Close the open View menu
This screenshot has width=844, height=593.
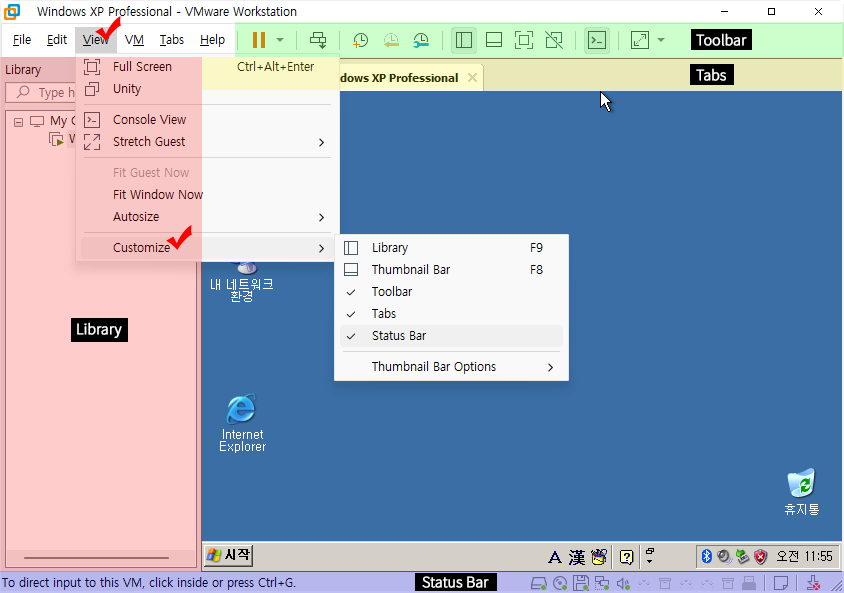coord(96,40)
